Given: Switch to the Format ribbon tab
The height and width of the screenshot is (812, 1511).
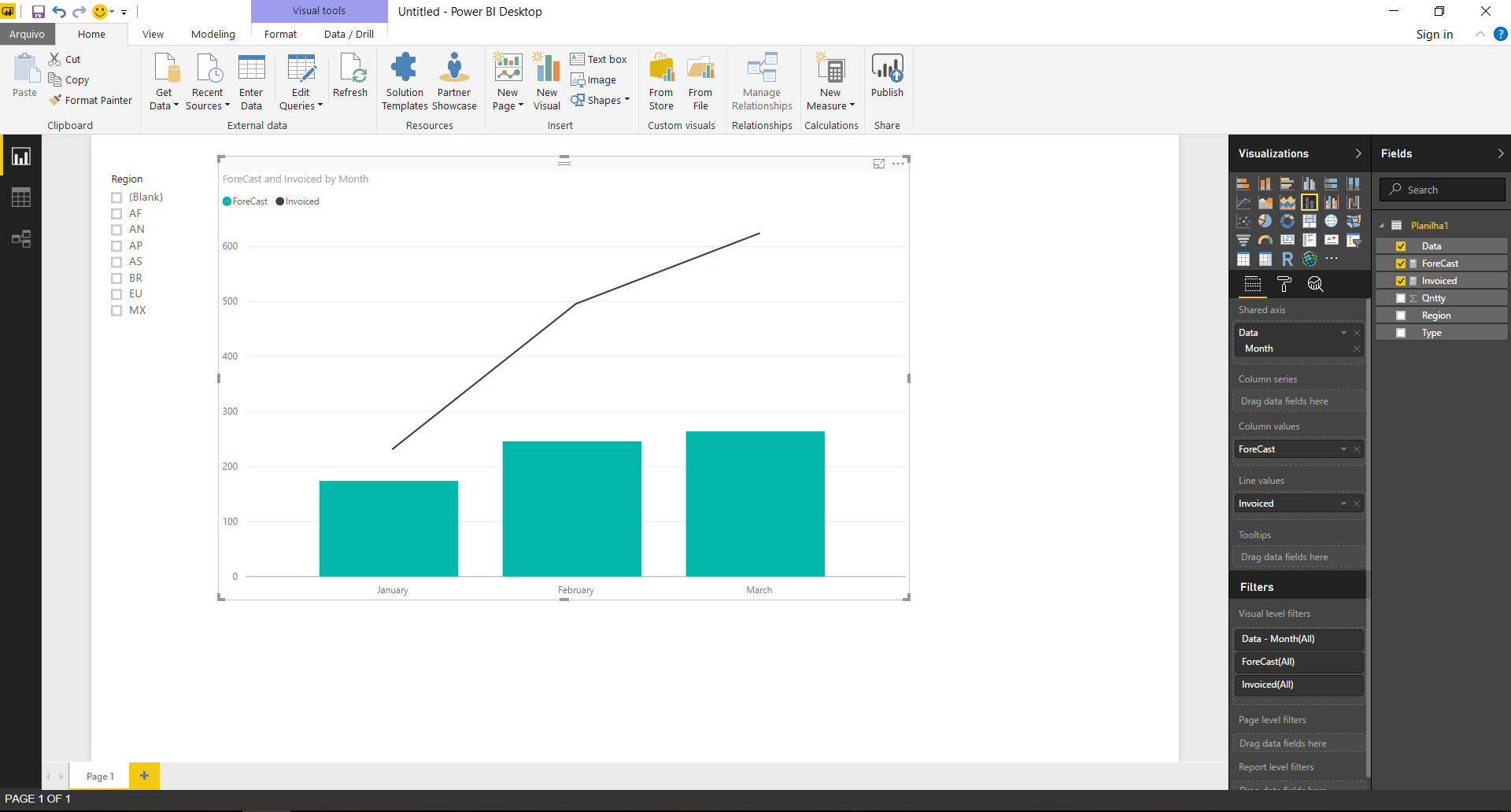Looking at the screenshot, I should tap(280, 34).
